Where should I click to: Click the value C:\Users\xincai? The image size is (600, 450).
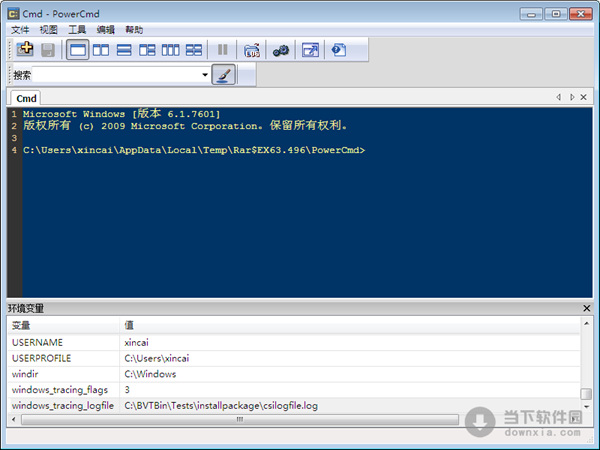click(157, 358)
